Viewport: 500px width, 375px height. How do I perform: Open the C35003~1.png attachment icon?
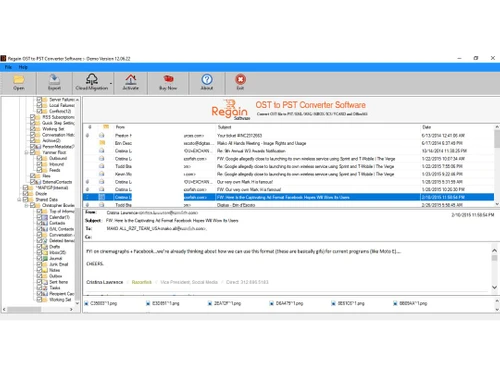(86, 303)
